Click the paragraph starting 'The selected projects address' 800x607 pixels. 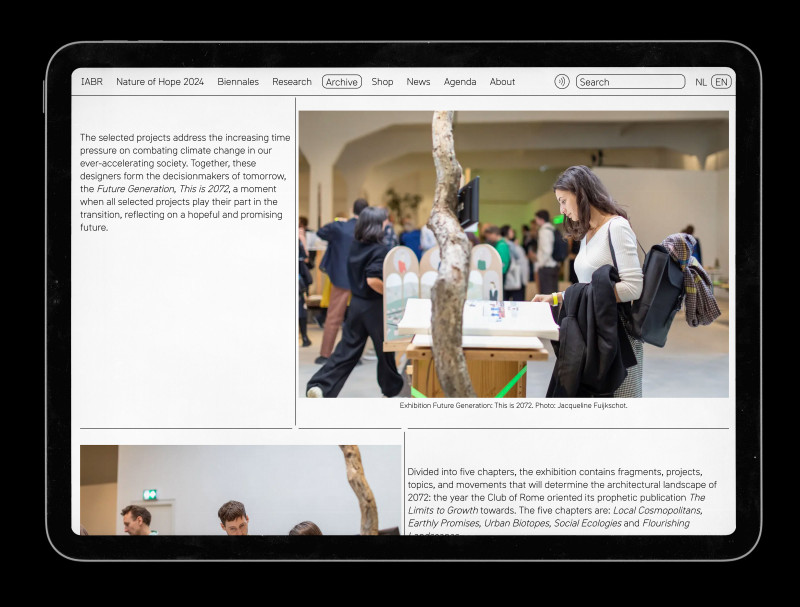pos(185,183)
